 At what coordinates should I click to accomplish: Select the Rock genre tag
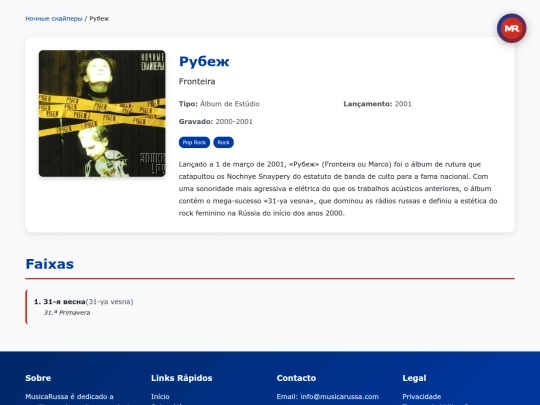pos(224,142)
